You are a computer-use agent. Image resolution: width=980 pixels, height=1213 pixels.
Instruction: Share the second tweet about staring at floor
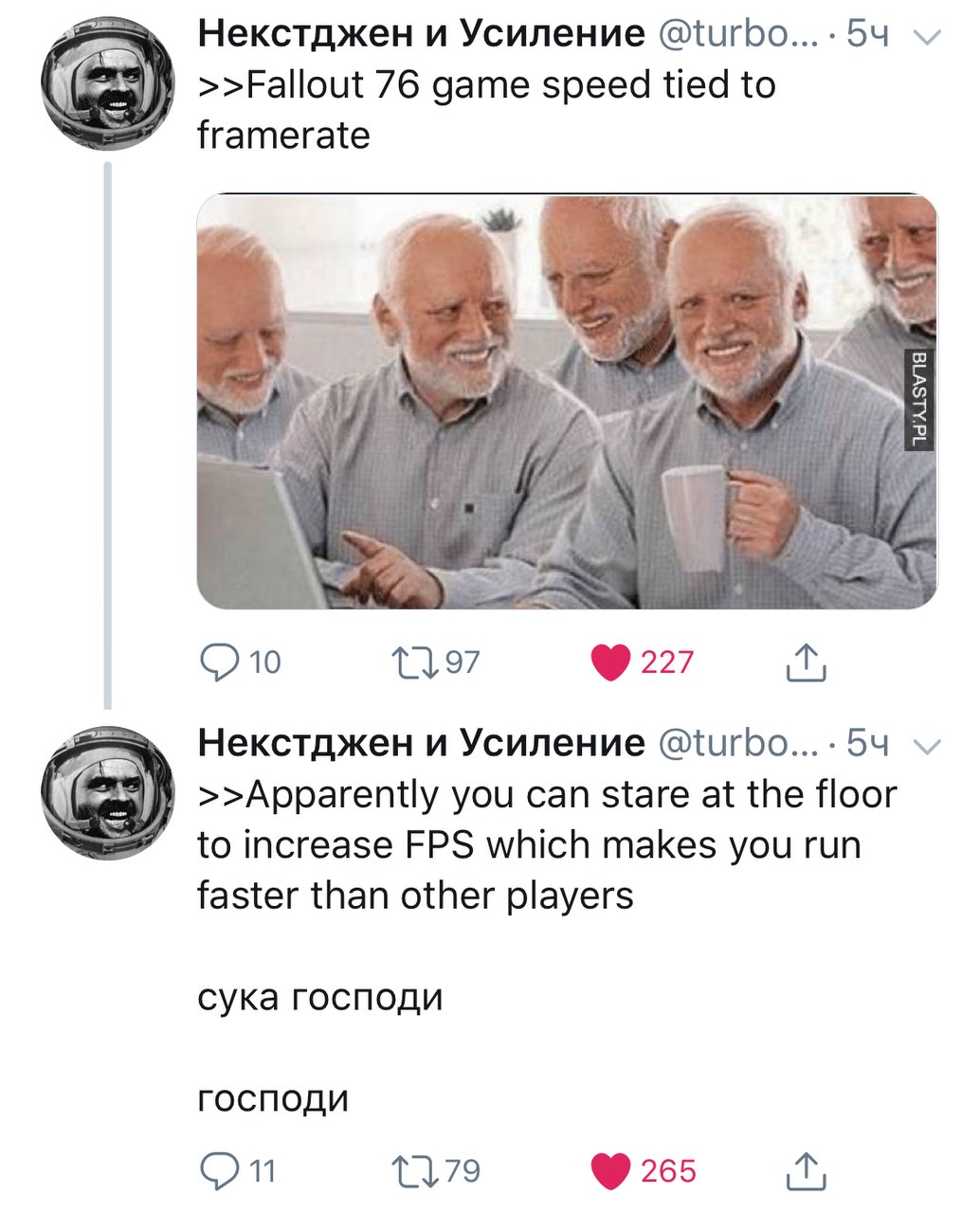tap(806, 1171)
